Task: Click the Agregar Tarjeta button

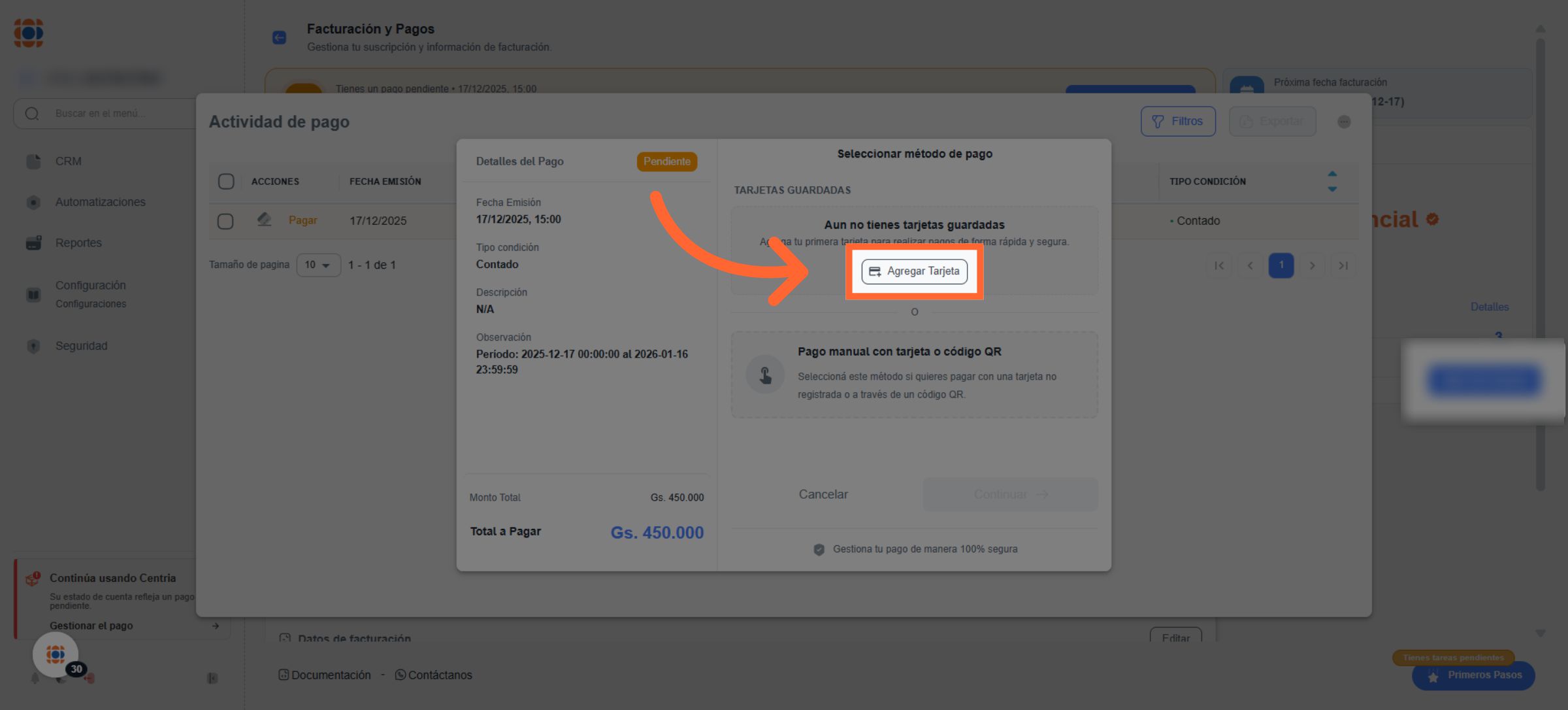Action: click(x=914, y=271)
